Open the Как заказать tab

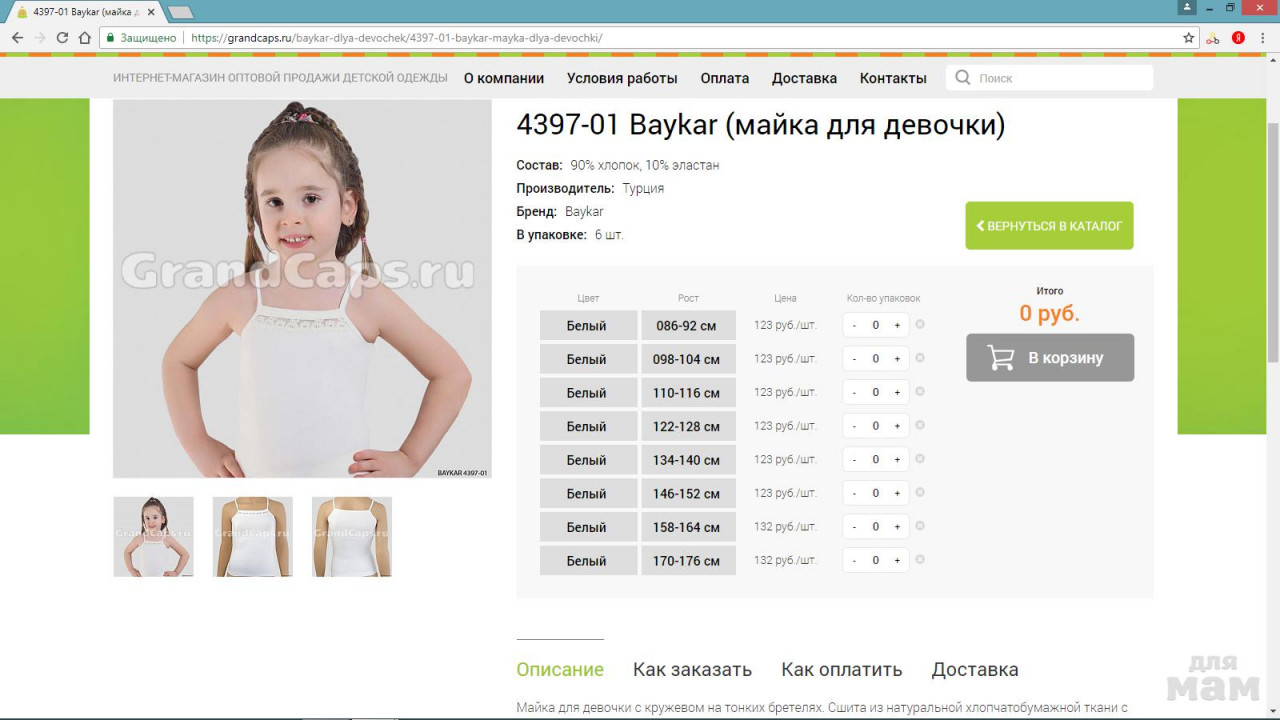click(x=692, y=669)
